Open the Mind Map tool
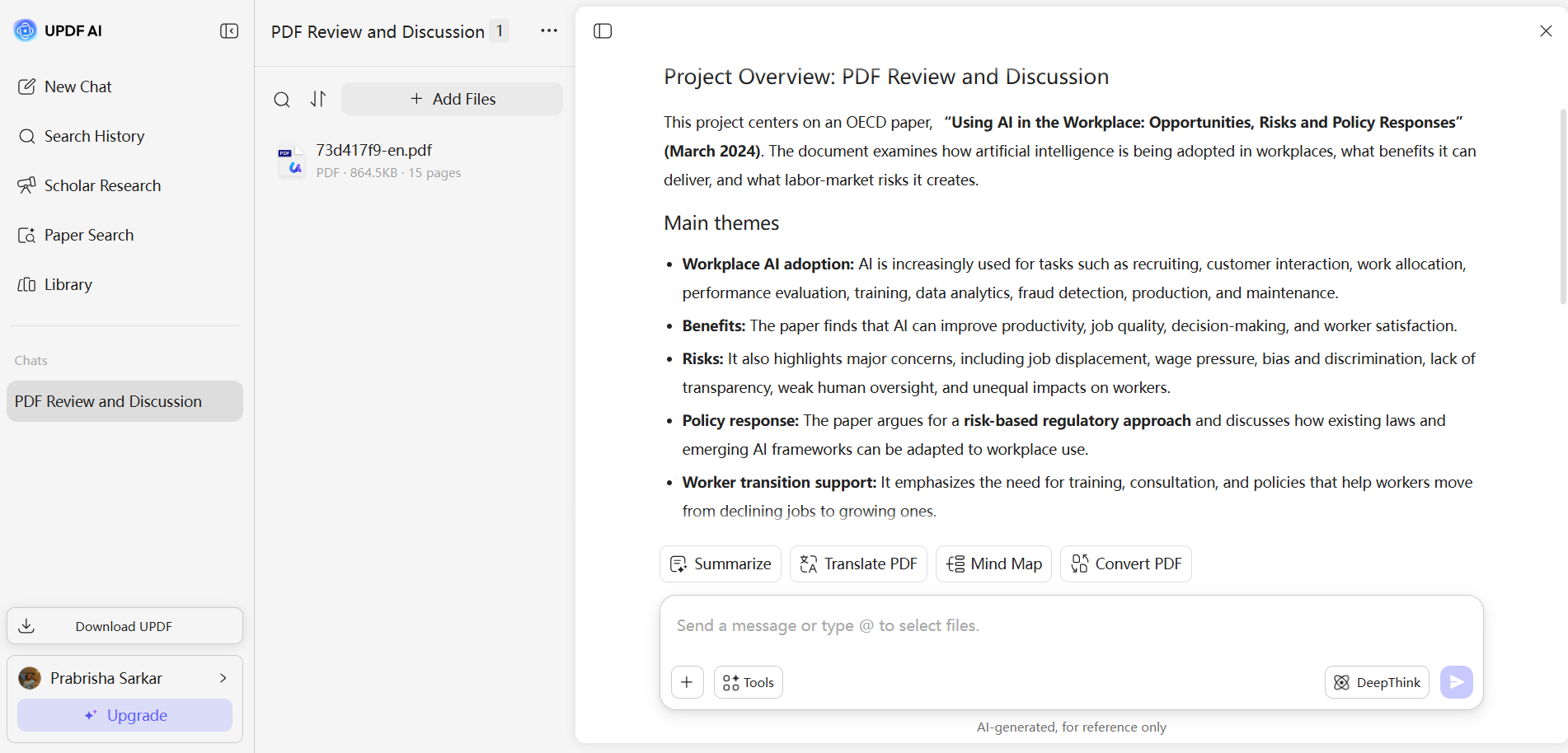 993,564
